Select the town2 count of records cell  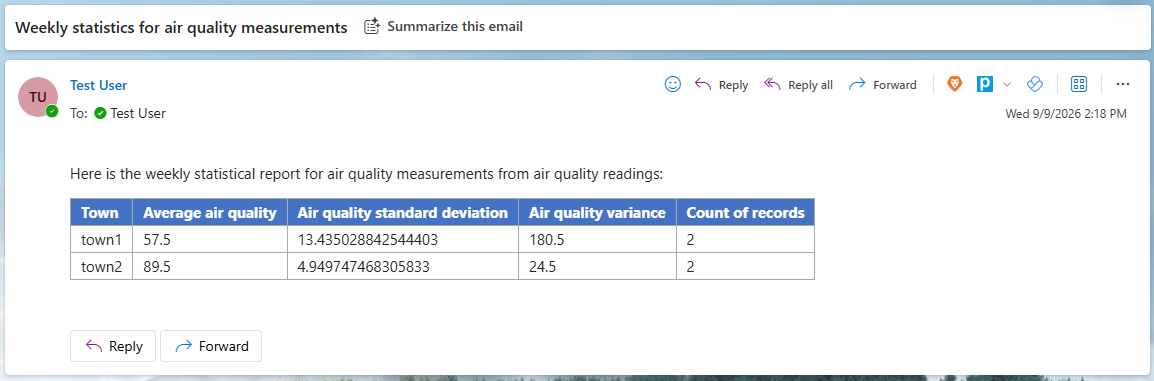[745, 266]
